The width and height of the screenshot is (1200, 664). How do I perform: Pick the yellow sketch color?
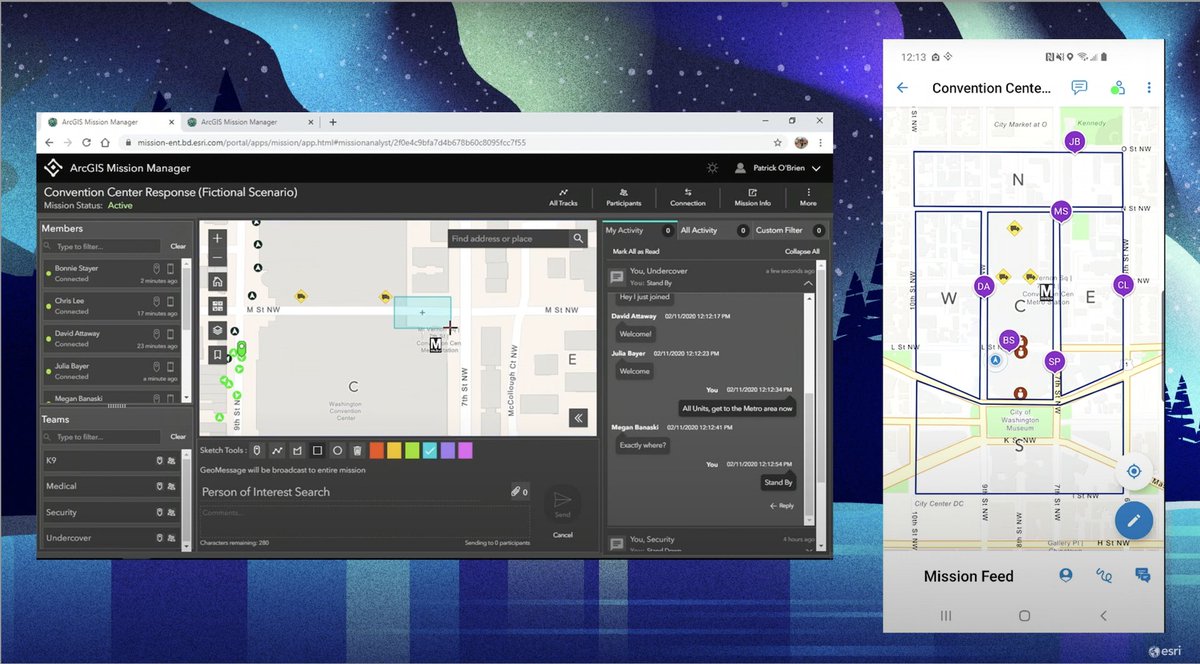394,451
